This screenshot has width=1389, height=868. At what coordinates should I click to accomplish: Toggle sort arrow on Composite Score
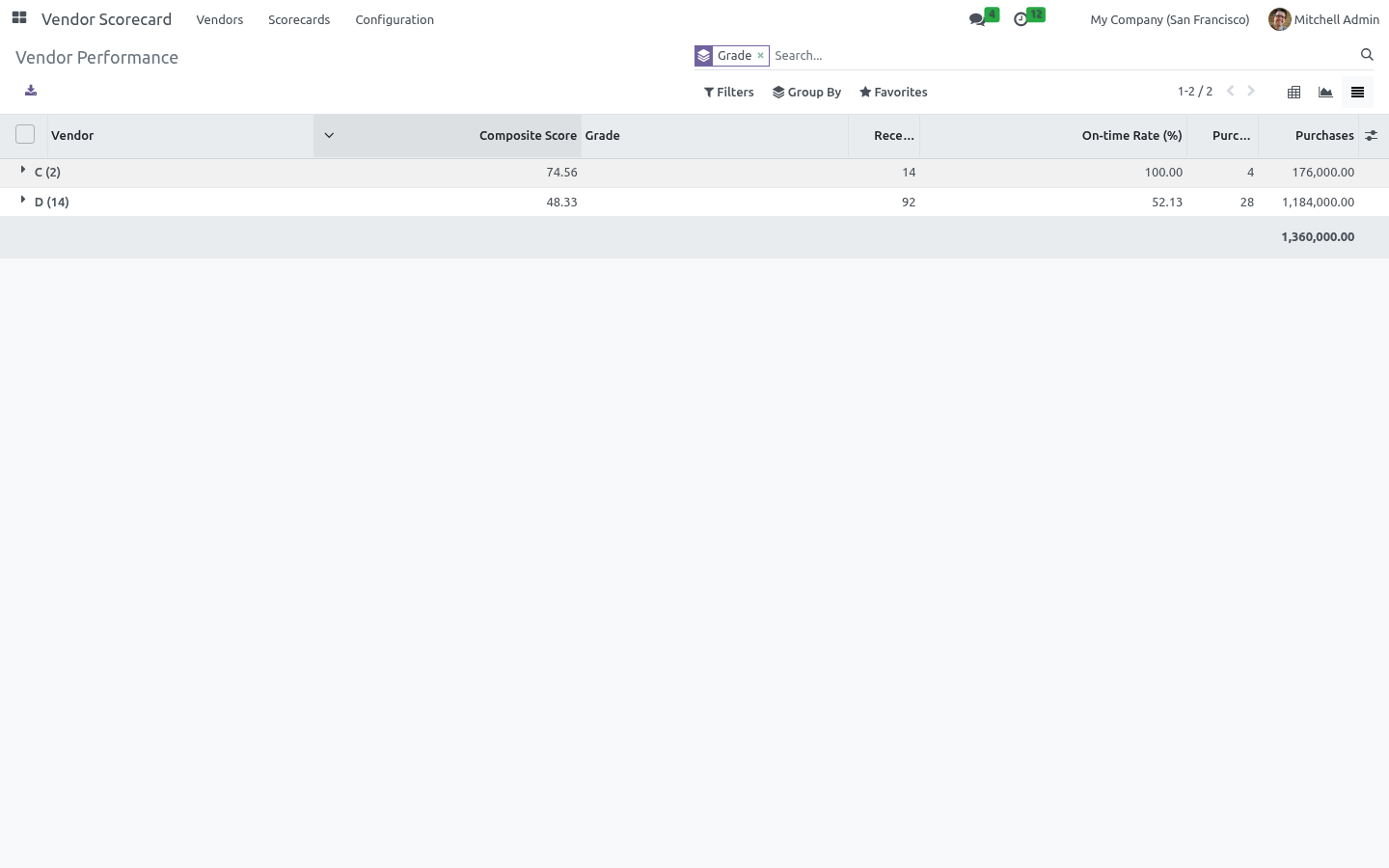329,136
